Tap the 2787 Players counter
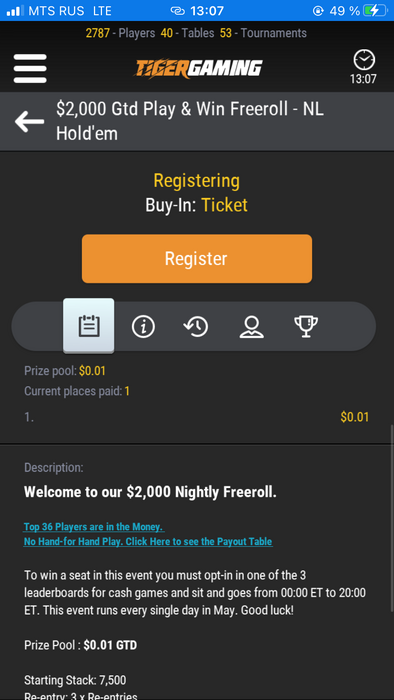 120,33
